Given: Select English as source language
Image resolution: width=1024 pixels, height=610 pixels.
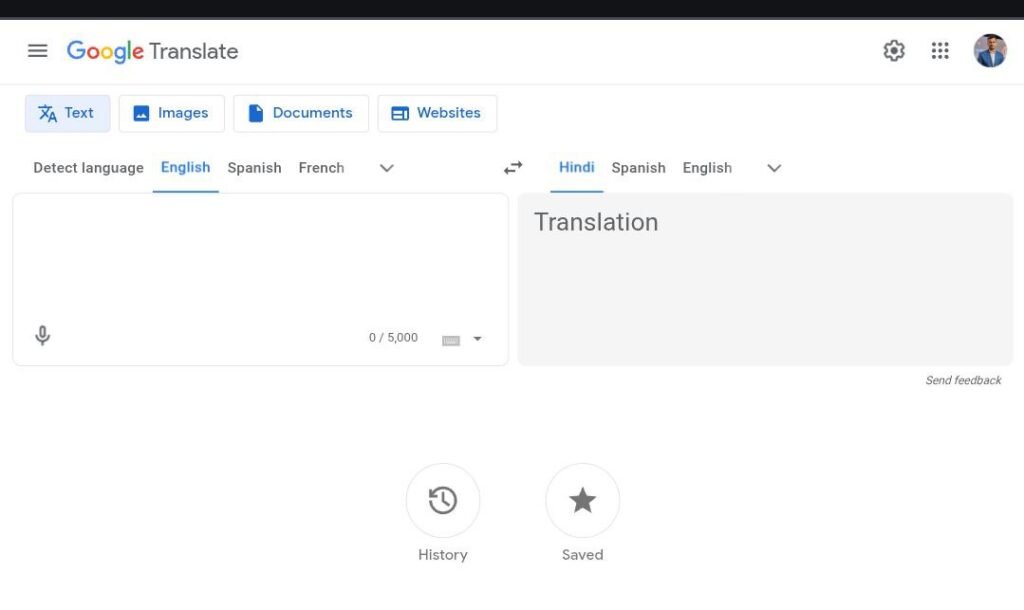Looking at the screenshot, I should (185, 168).
